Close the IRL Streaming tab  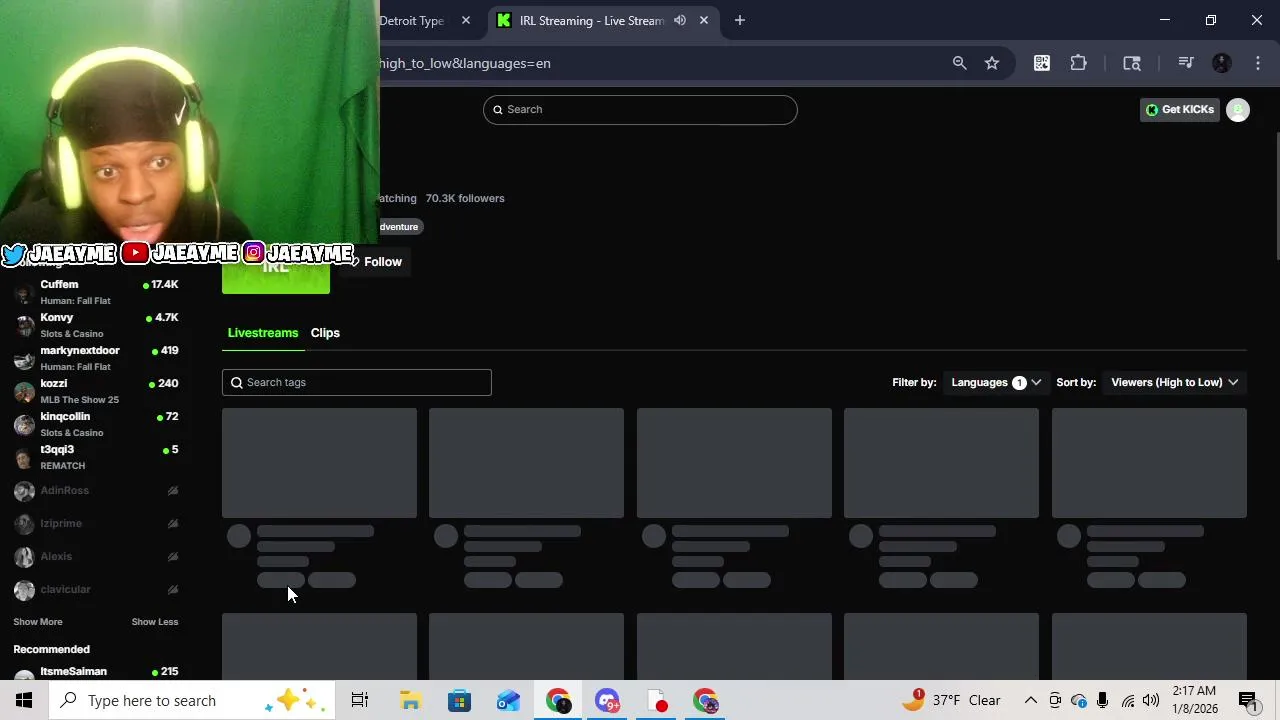(x=704, y=20)
